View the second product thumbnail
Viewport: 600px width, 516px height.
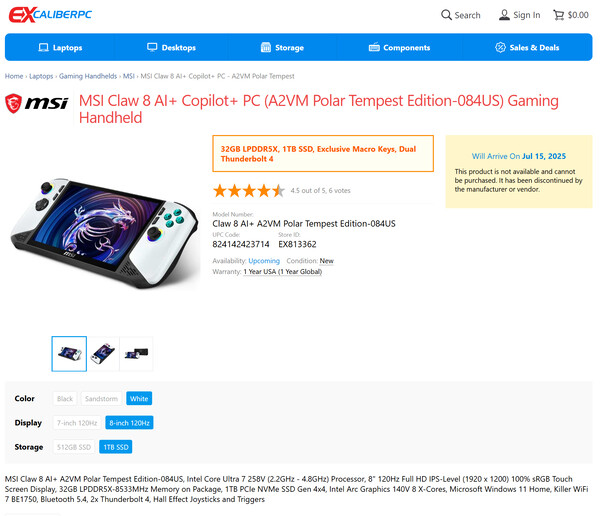103,354
